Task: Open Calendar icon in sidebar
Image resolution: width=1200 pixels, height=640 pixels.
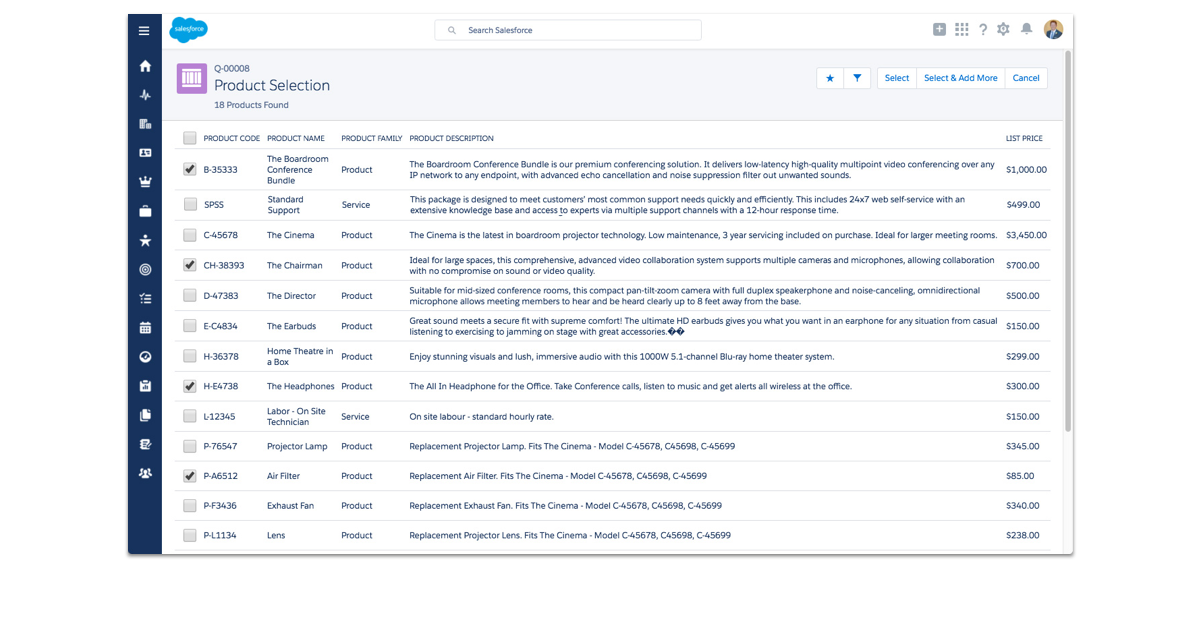Action: [x=145, y=327]
